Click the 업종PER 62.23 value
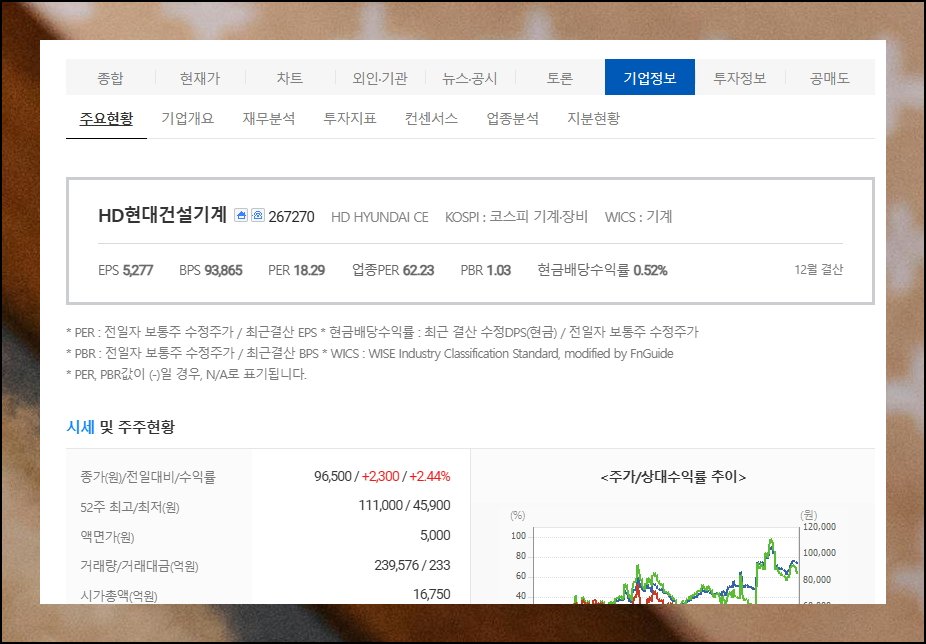Screen dimensions: 926x644 click(x=393, y=271)
